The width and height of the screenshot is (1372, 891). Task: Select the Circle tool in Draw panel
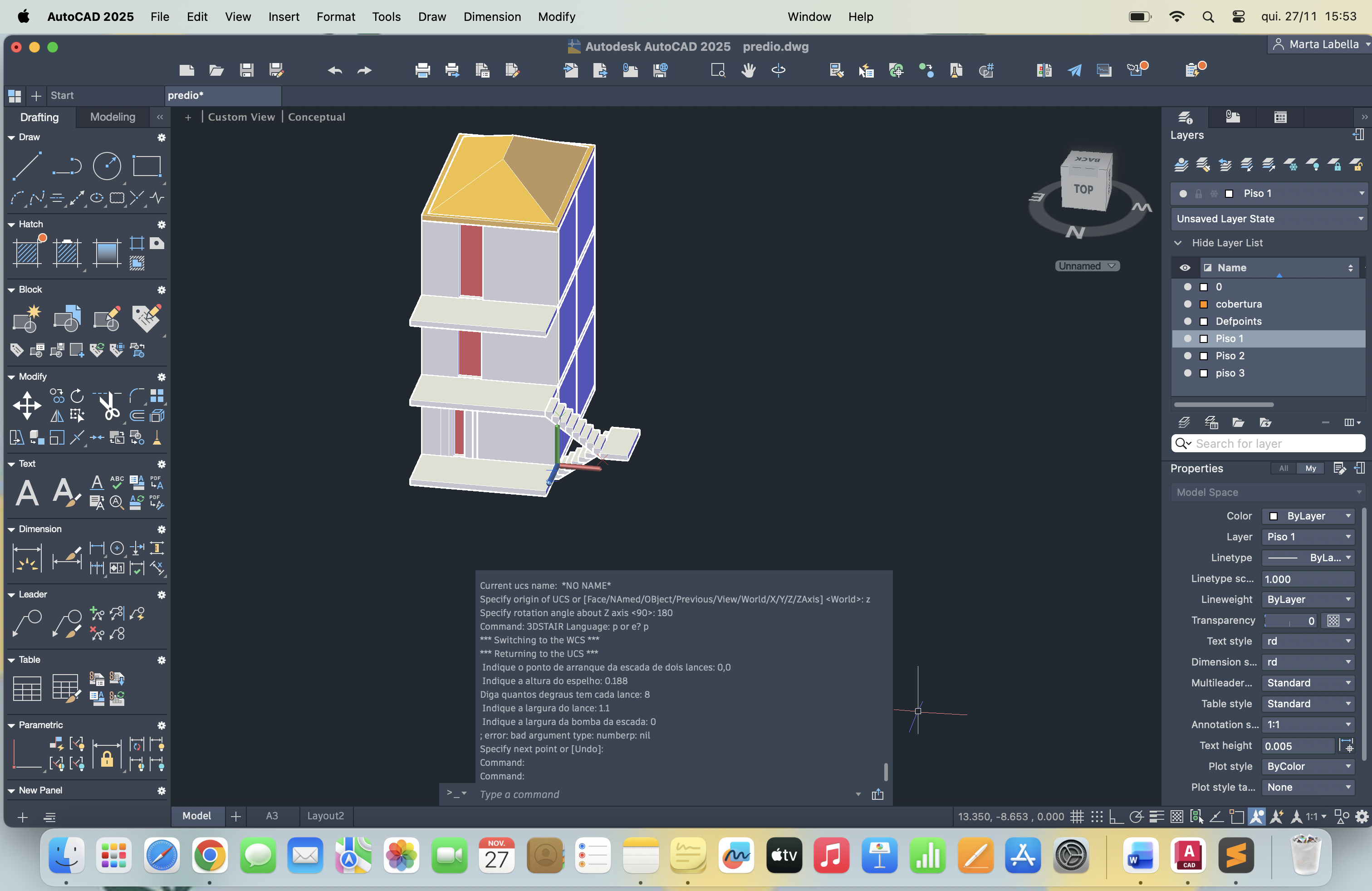107,166
